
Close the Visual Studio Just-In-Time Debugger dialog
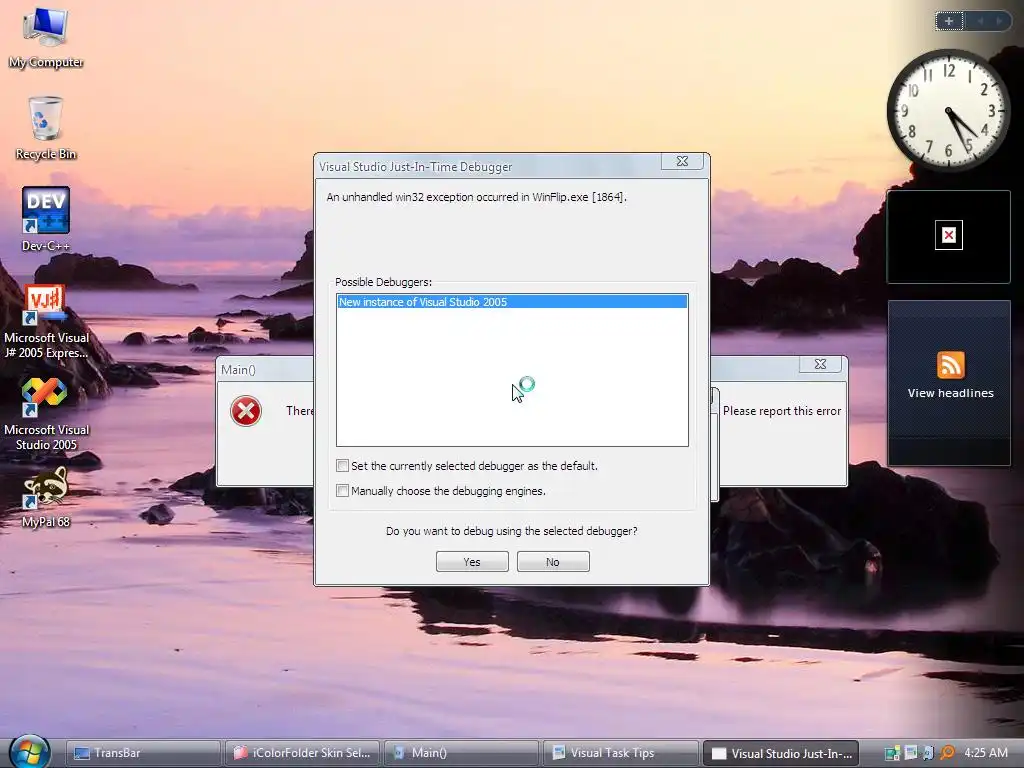682,161
